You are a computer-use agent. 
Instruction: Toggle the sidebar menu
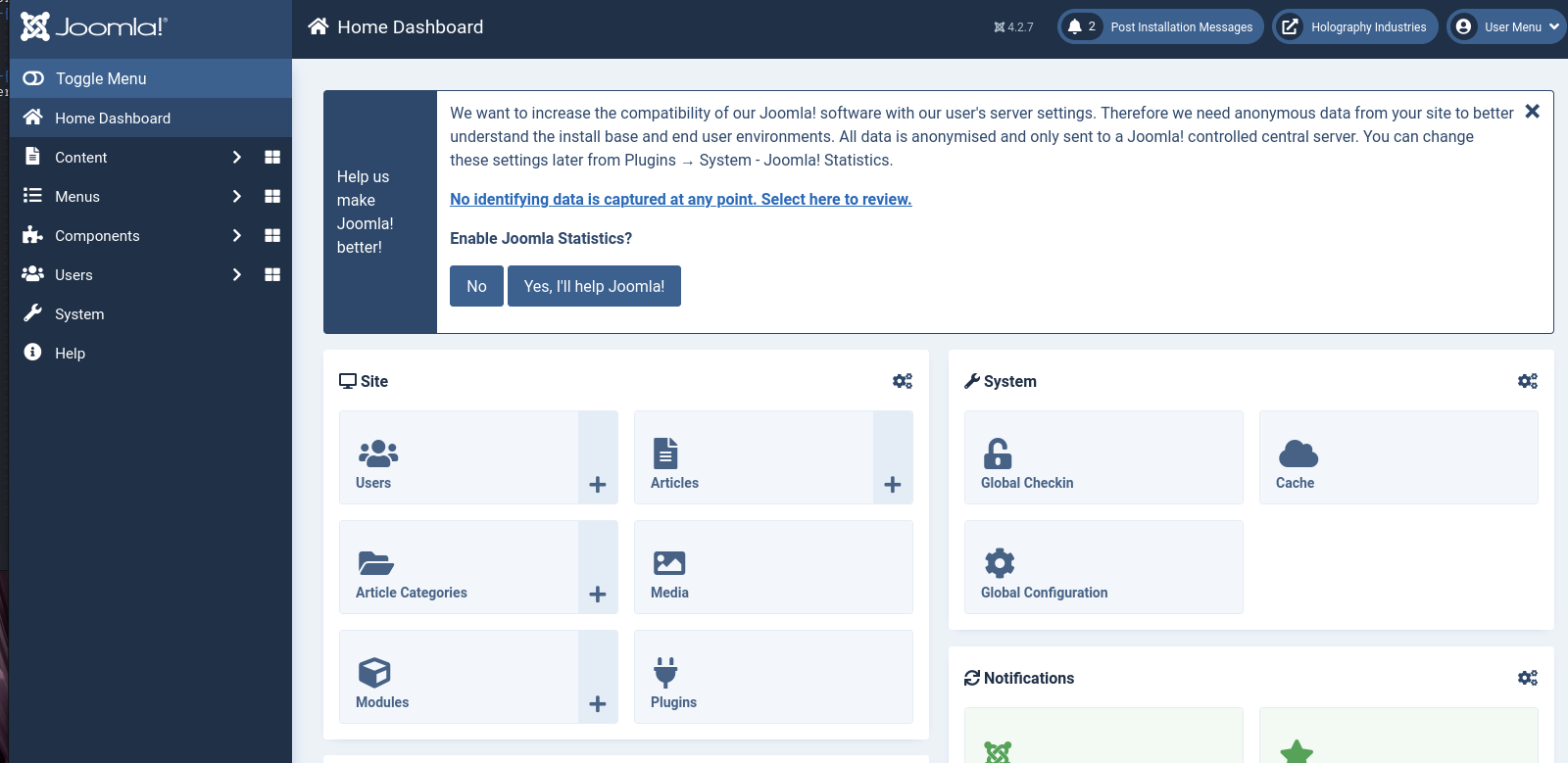[151, 78]
